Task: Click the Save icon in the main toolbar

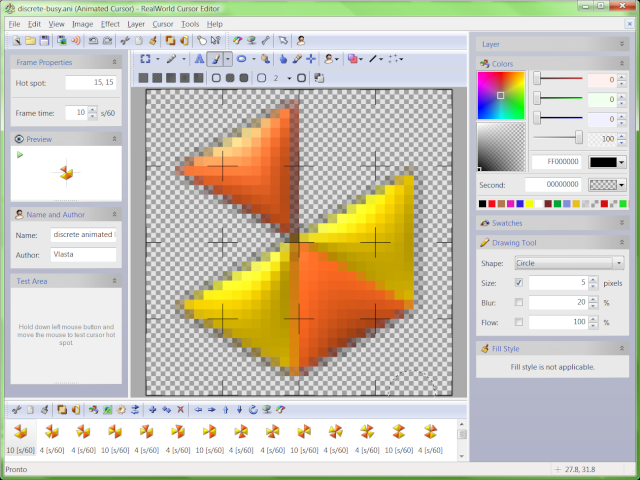Action: [x=45, y=41]
